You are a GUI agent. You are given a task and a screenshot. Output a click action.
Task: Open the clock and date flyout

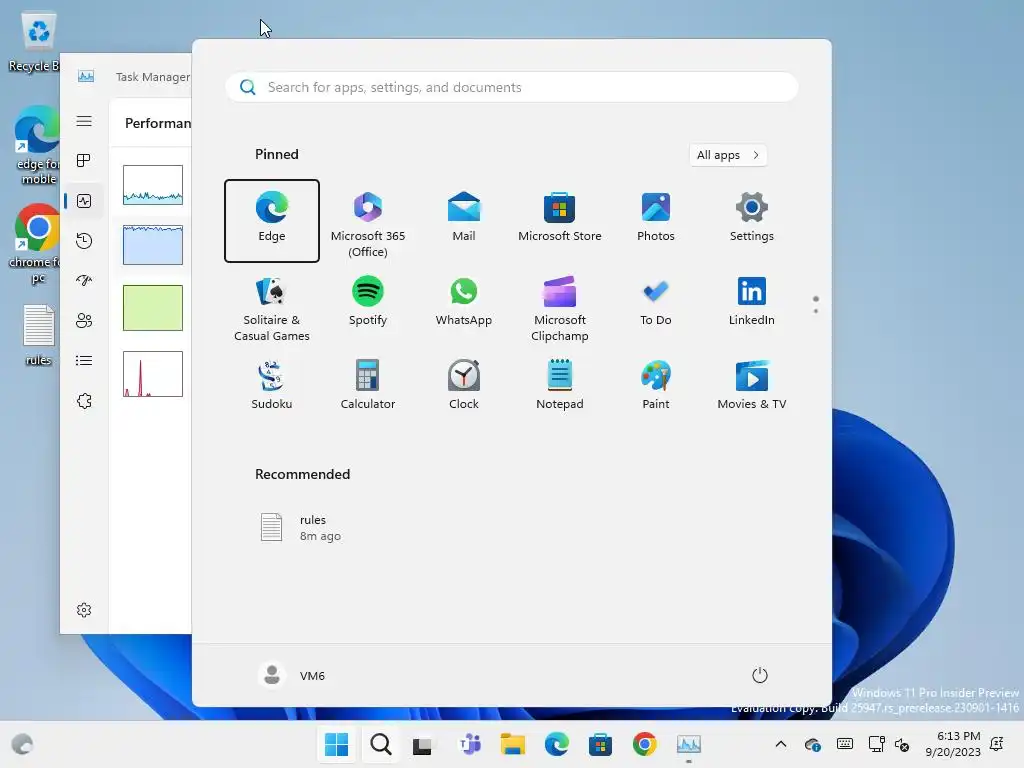(x=952, y=744)
